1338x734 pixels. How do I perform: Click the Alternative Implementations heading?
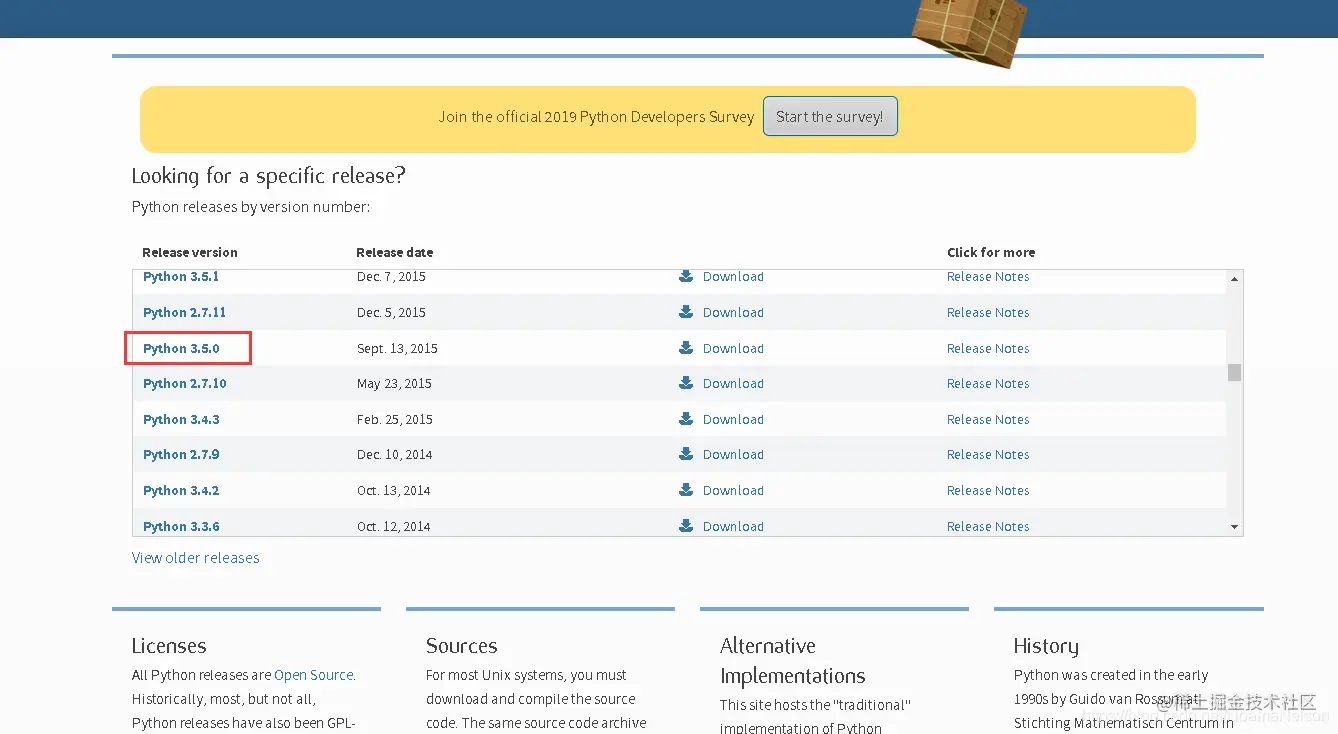click(793, 661)
